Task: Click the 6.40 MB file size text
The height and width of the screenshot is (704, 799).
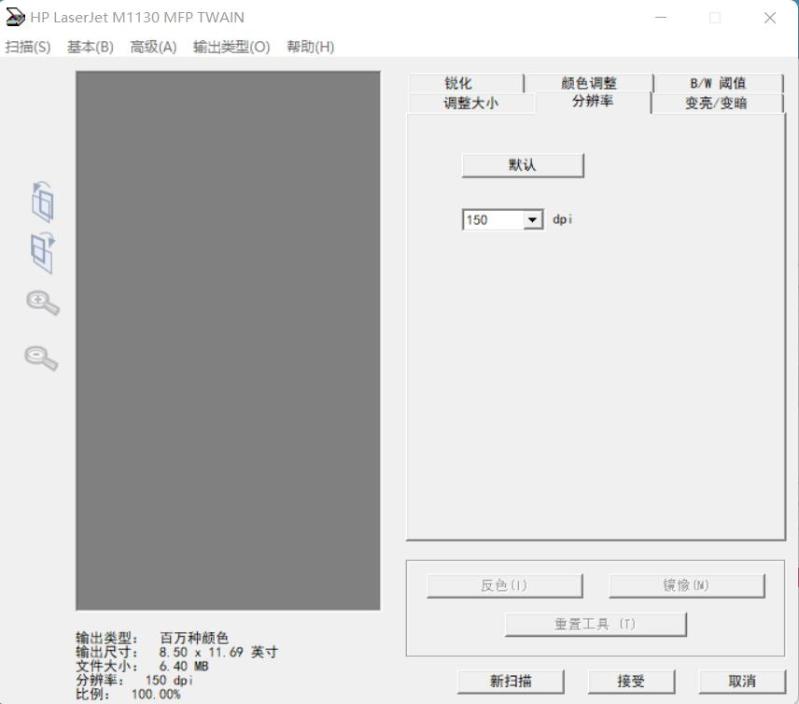Action: [183, 666]
